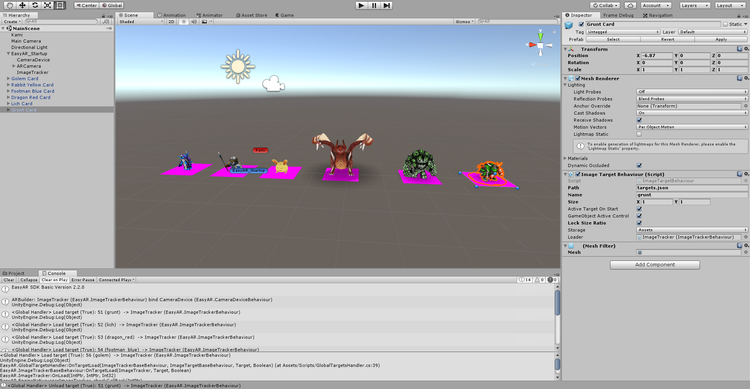Viewport: 750px width, 389px height.
Task: Pick object for Anchor Override field
Action: point(745,106)
